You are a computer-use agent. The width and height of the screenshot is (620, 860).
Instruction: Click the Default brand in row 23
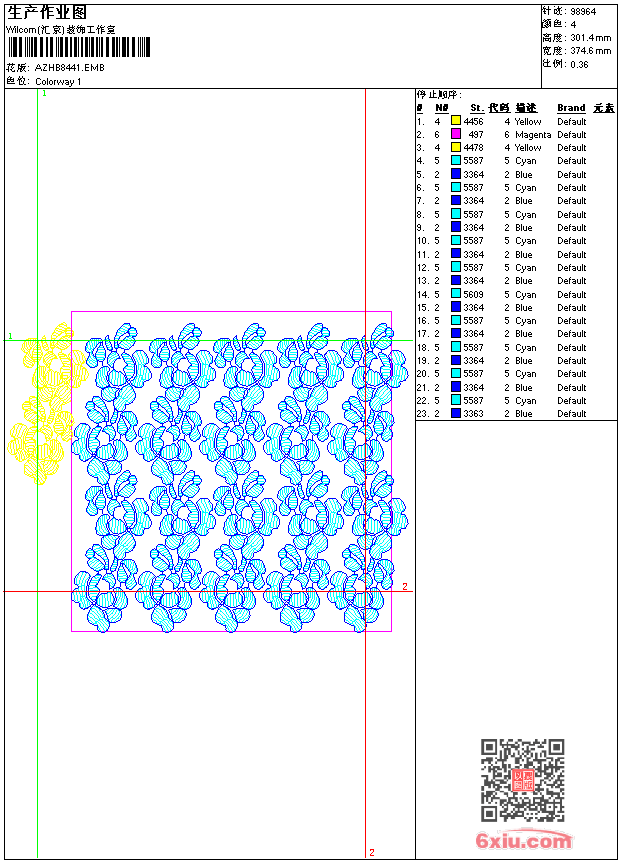click(572, 414)
